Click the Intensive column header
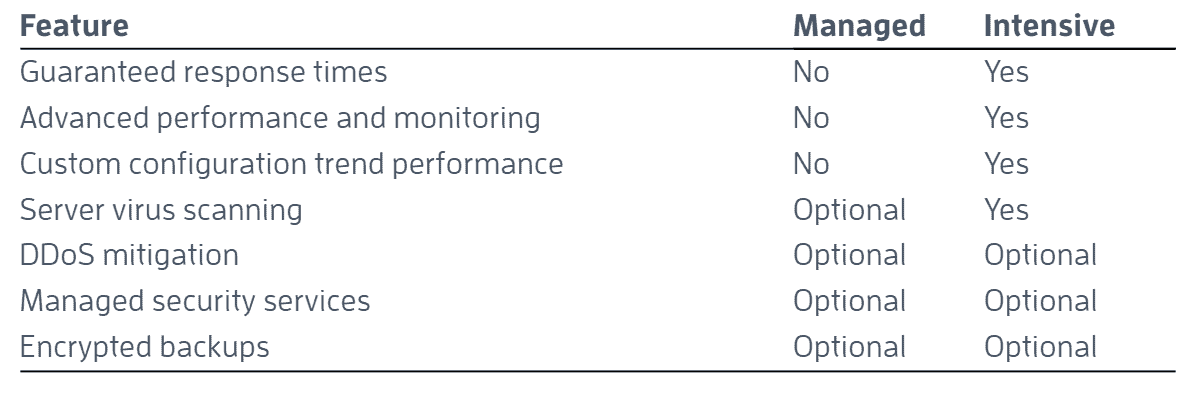Viewport: 1201px width, 398px height. (1050, 26)
